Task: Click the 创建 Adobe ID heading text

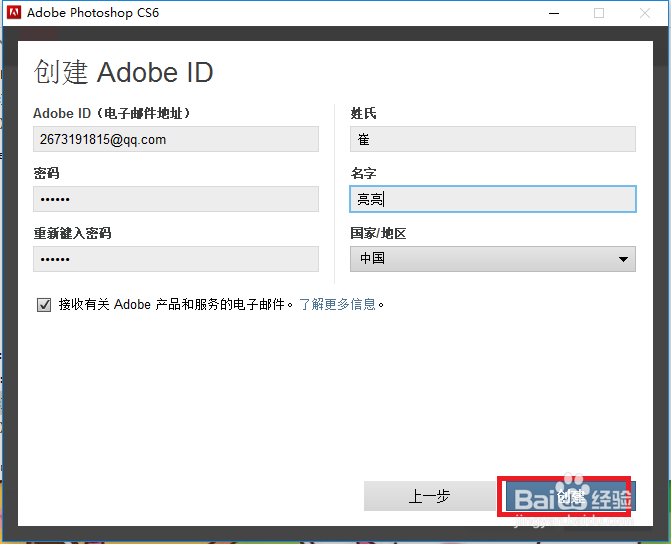Action: pos(123,72)
